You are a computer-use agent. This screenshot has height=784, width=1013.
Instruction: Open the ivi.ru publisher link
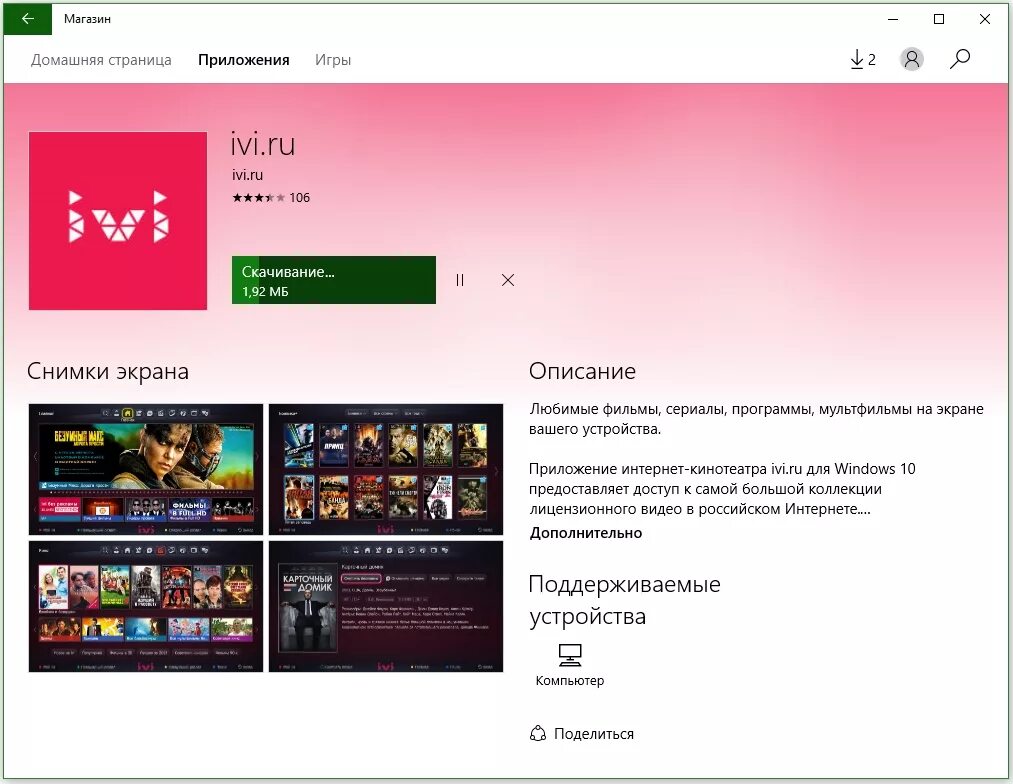point(247,175)
